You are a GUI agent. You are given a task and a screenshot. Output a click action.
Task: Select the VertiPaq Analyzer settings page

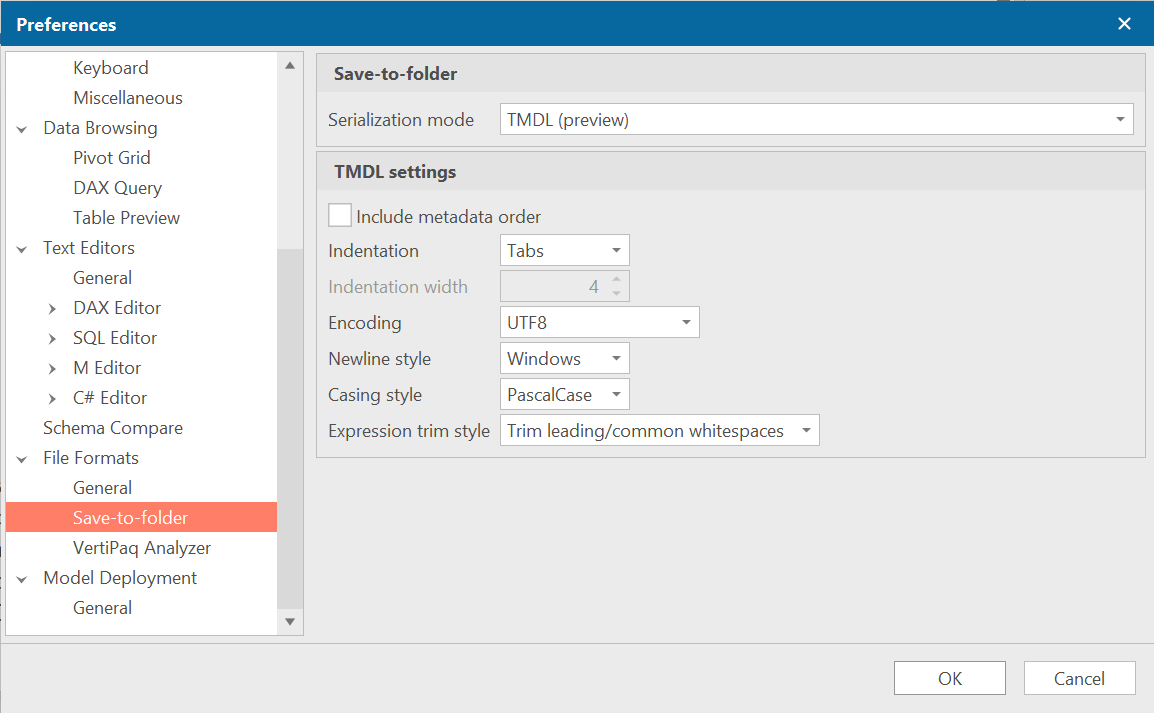click(141, 547)
